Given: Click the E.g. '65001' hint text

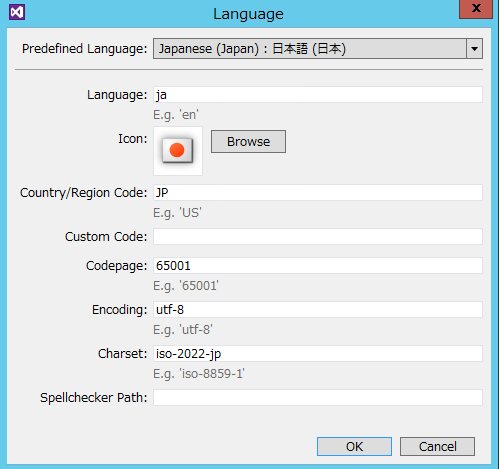Looking at the screenshot, I should coord(186,286).
